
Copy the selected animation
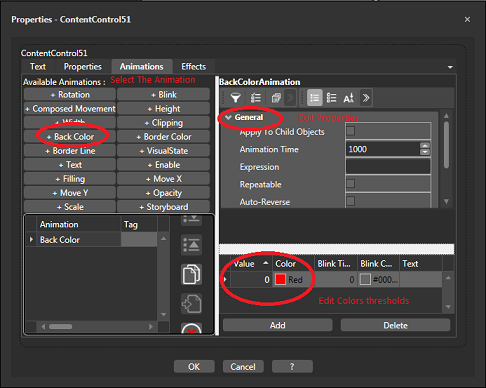(x=191, y=274)
